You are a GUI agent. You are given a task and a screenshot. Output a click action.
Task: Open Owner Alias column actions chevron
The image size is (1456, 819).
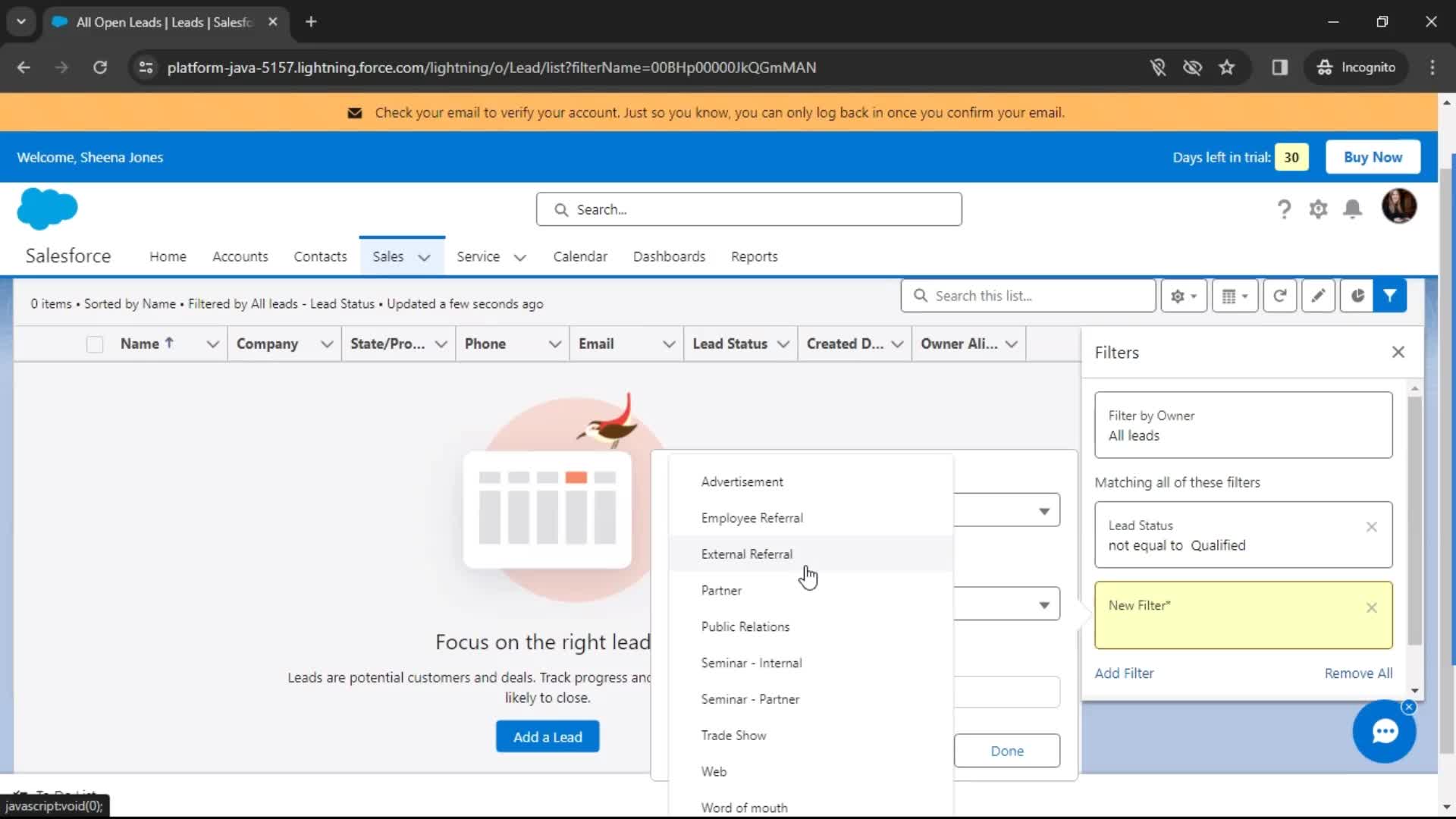(1011, 344)
